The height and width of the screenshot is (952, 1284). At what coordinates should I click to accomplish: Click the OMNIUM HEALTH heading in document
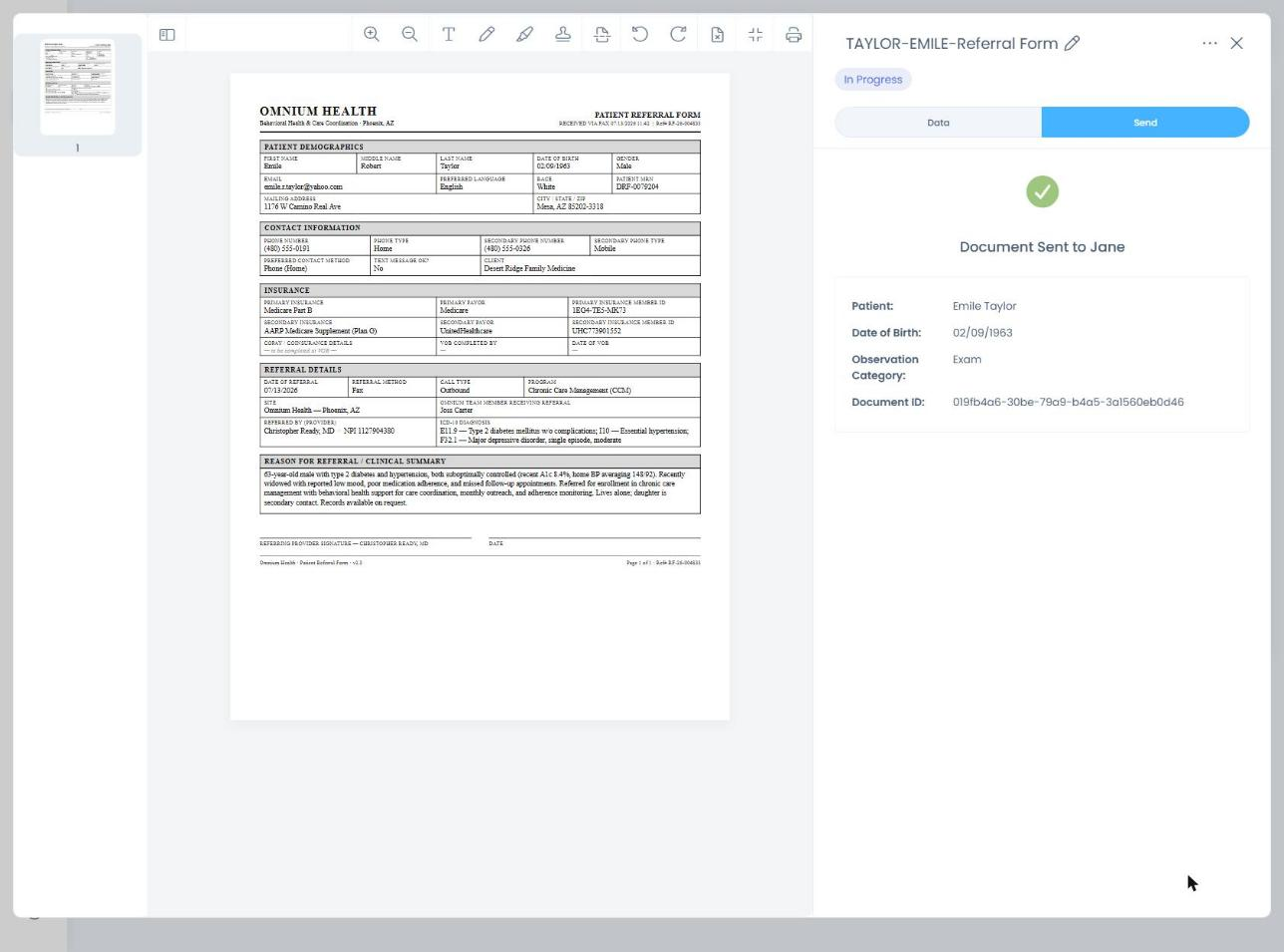318,112
